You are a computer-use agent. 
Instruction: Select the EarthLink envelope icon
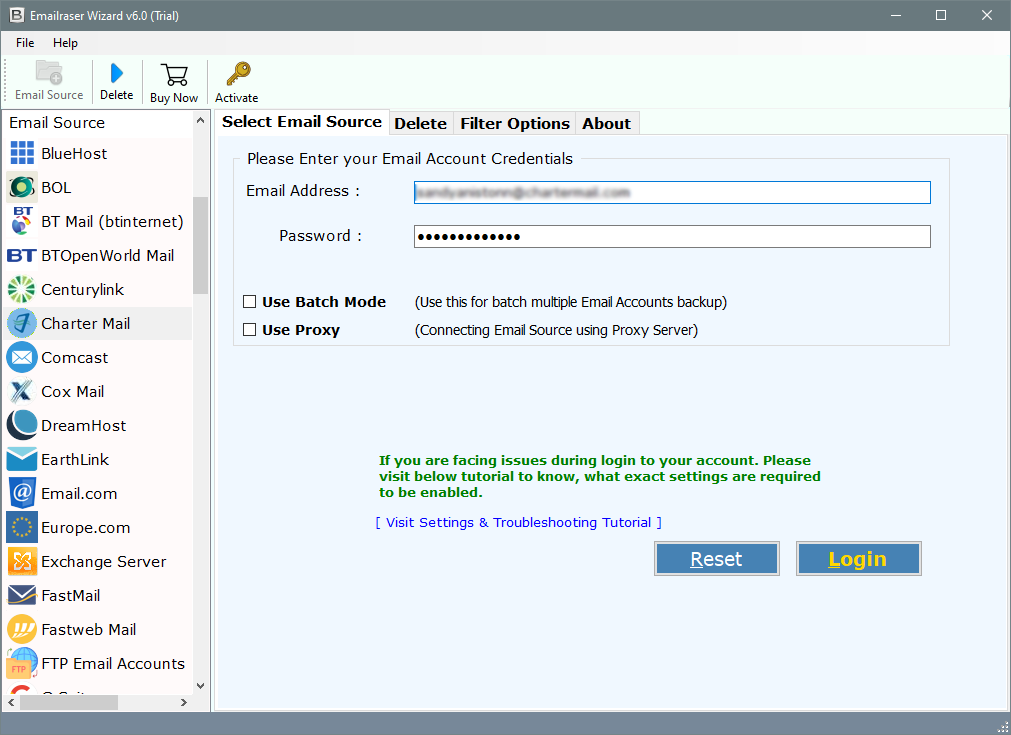pyautogui.click(x=22, y=460)
